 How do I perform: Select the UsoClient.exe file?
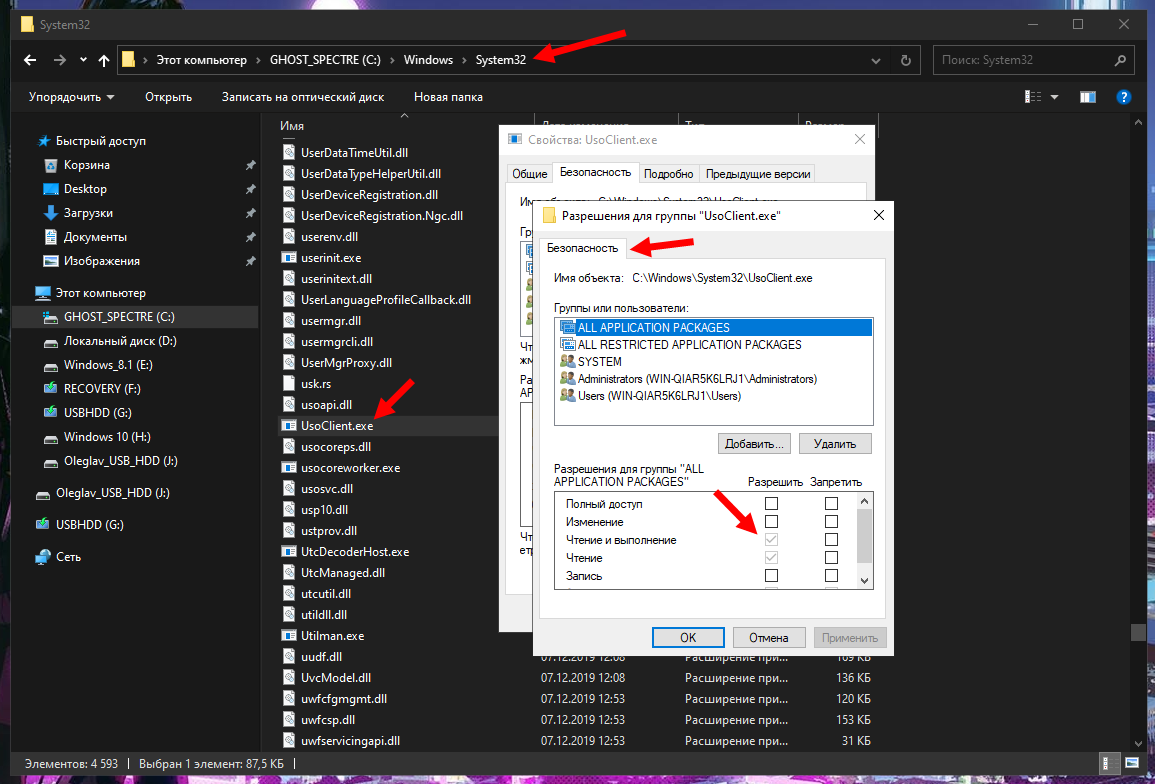tap(337, 426)
